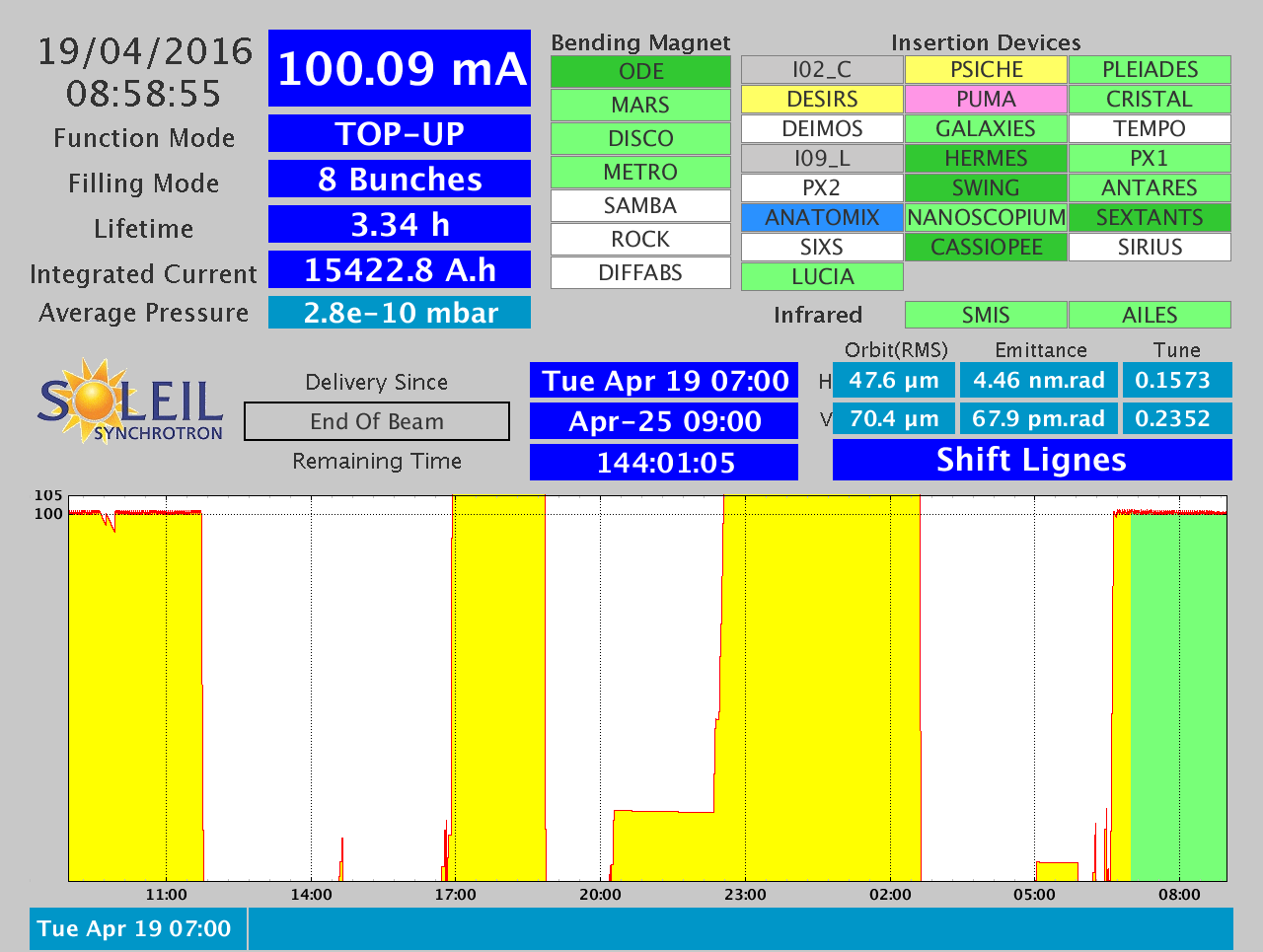Click the SAMBA beamline cell
Viewport: 1263px width, 952px height.
click(640, 206)
